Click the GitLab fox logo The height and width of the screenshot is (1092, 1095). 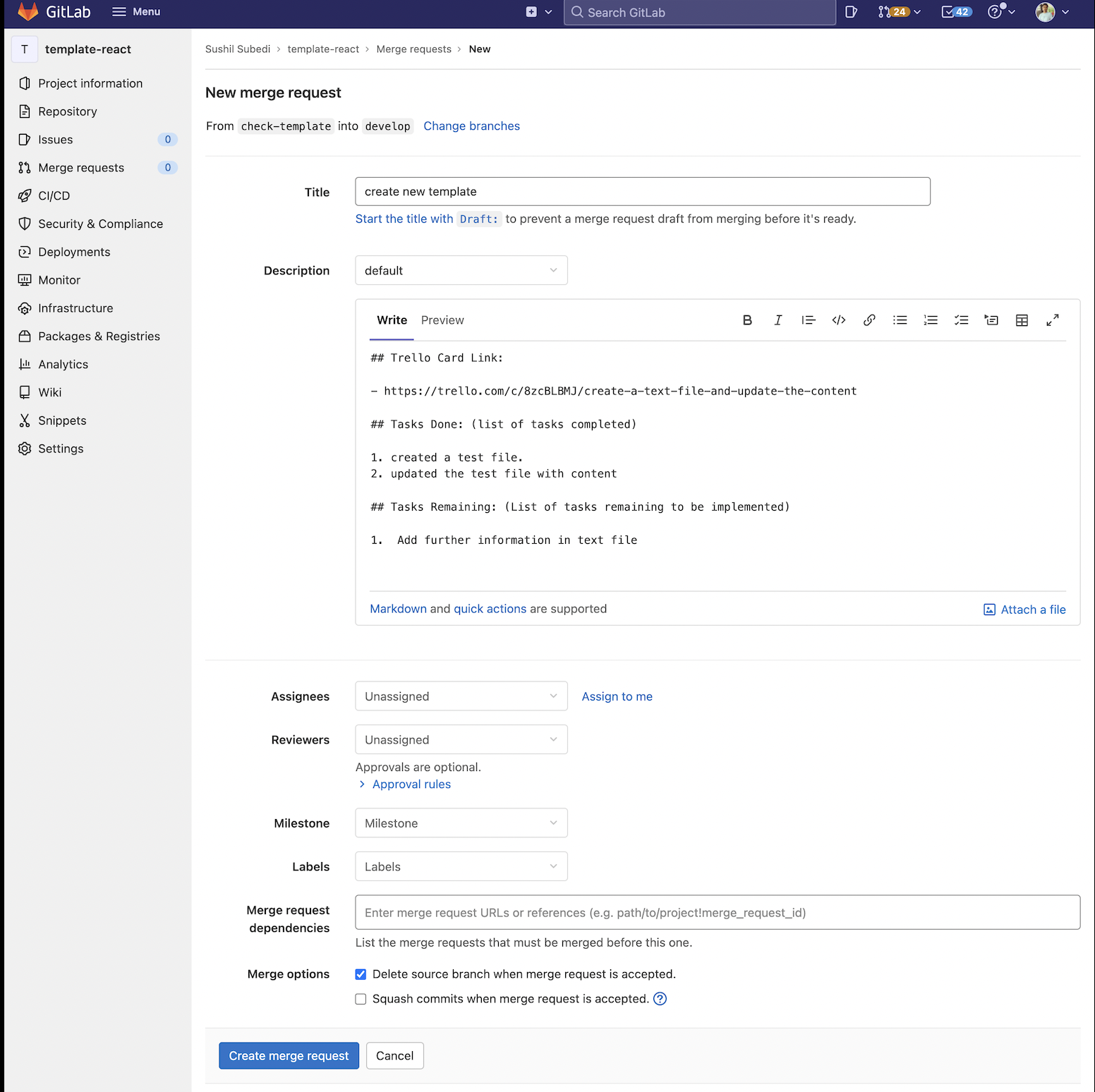click(x=28, y=11)
